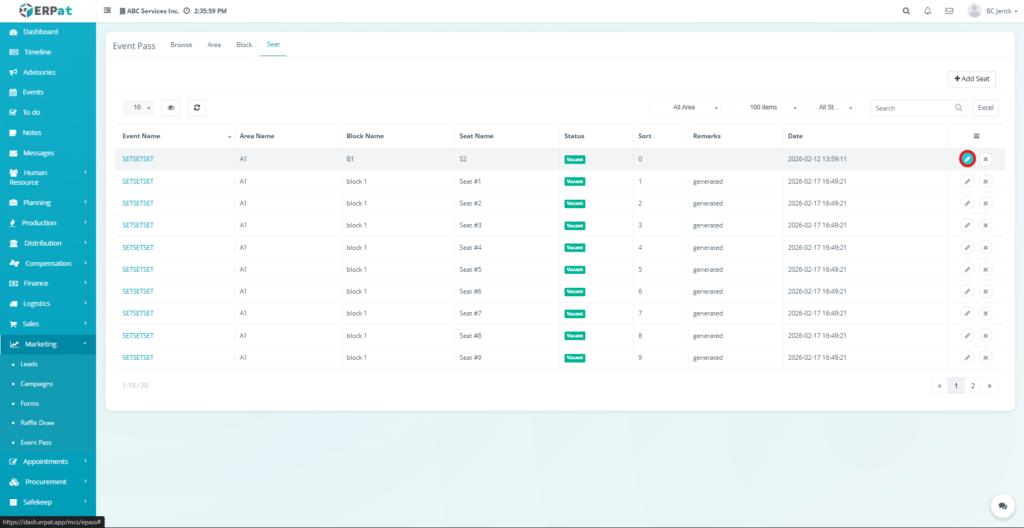The width and height of the screenshot is (1024, 528).
Task: Switch to the Block tab
Action: (x=244, y=45)
